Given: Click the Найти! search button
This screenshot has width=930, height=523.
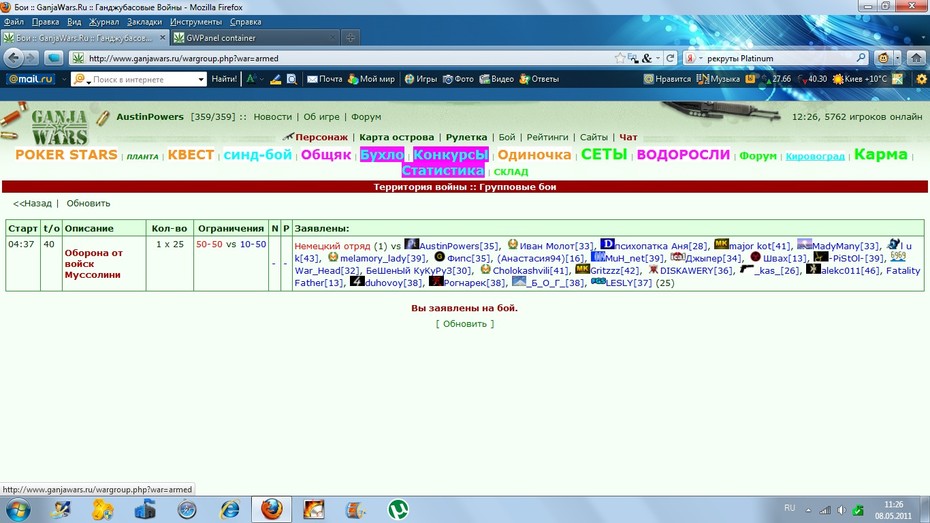Looking at the screenshot, I should [x=224, y=79].
